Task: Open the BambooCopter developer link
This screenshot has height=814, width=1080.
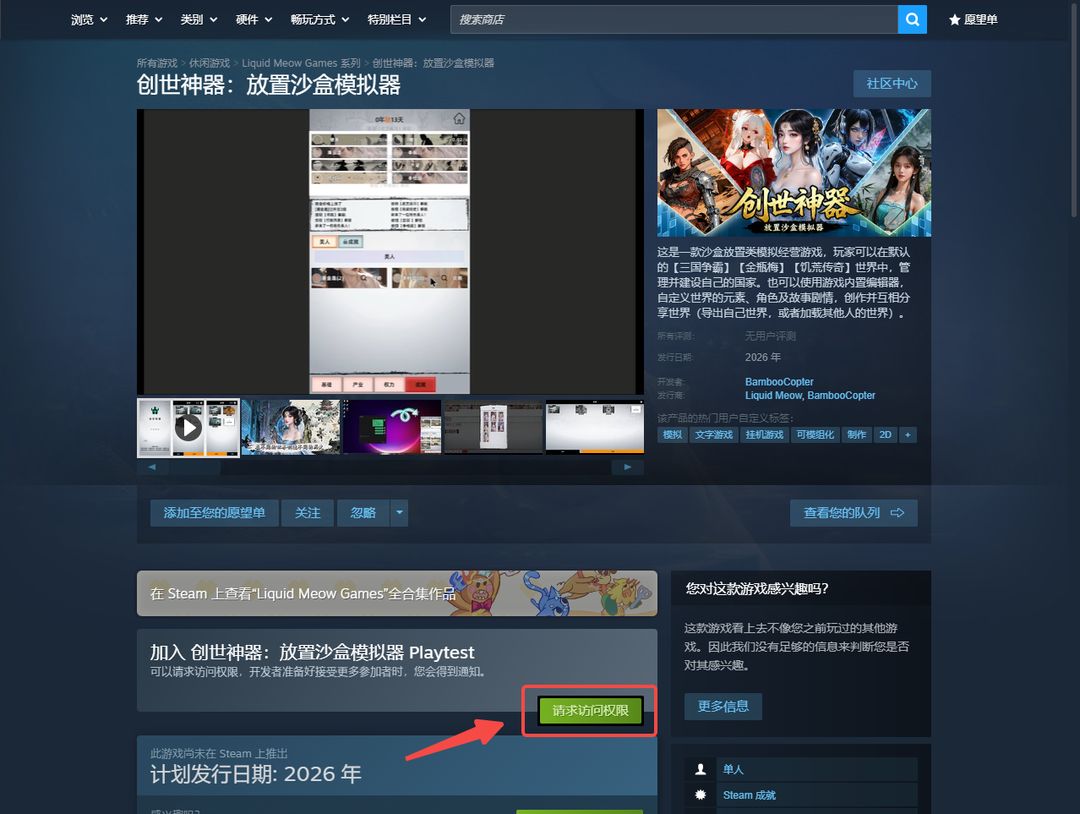Action: (x=779, y=382)
